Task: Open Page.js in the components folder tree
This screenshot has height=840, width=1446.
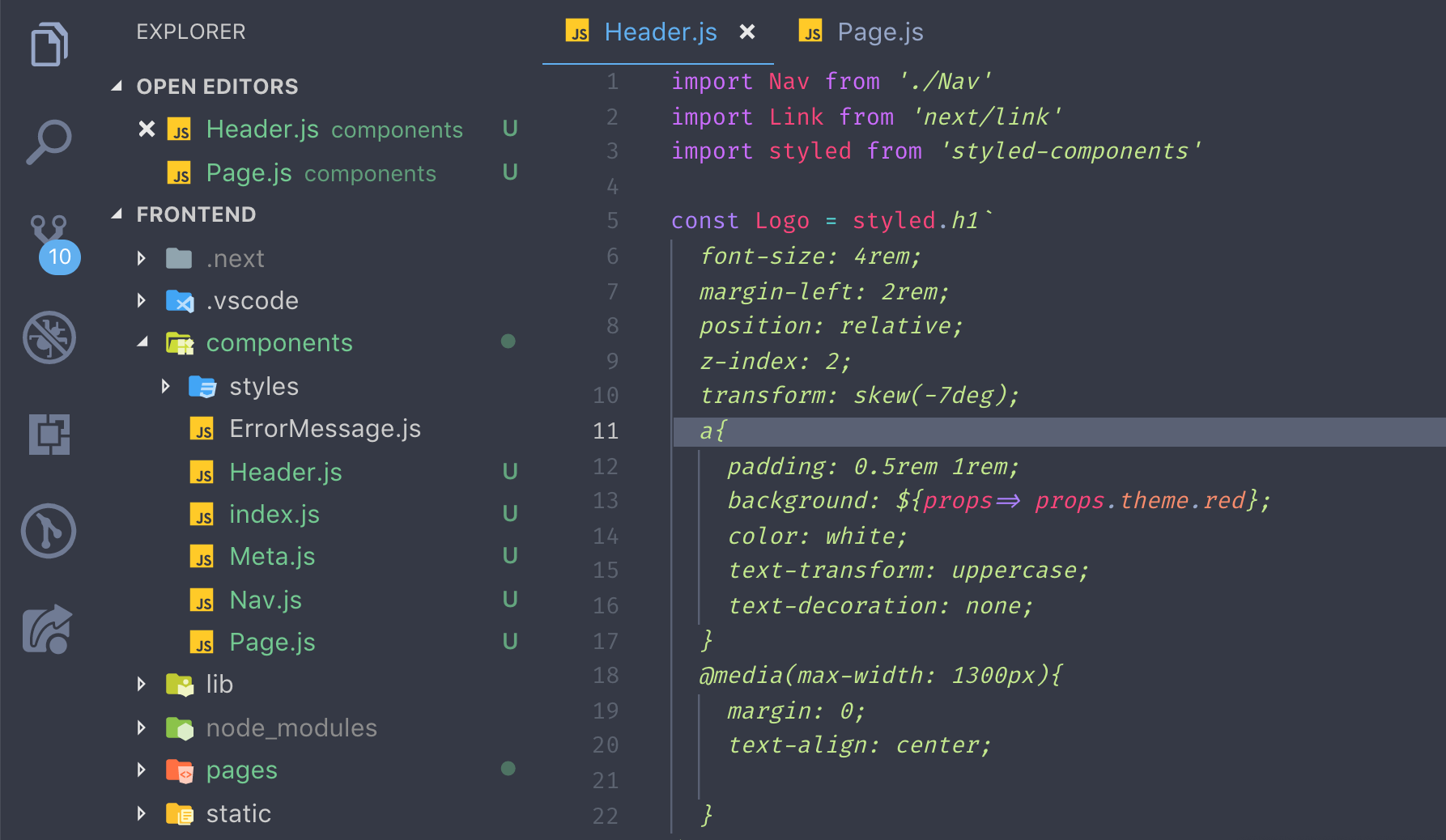Action: point(272,642)
